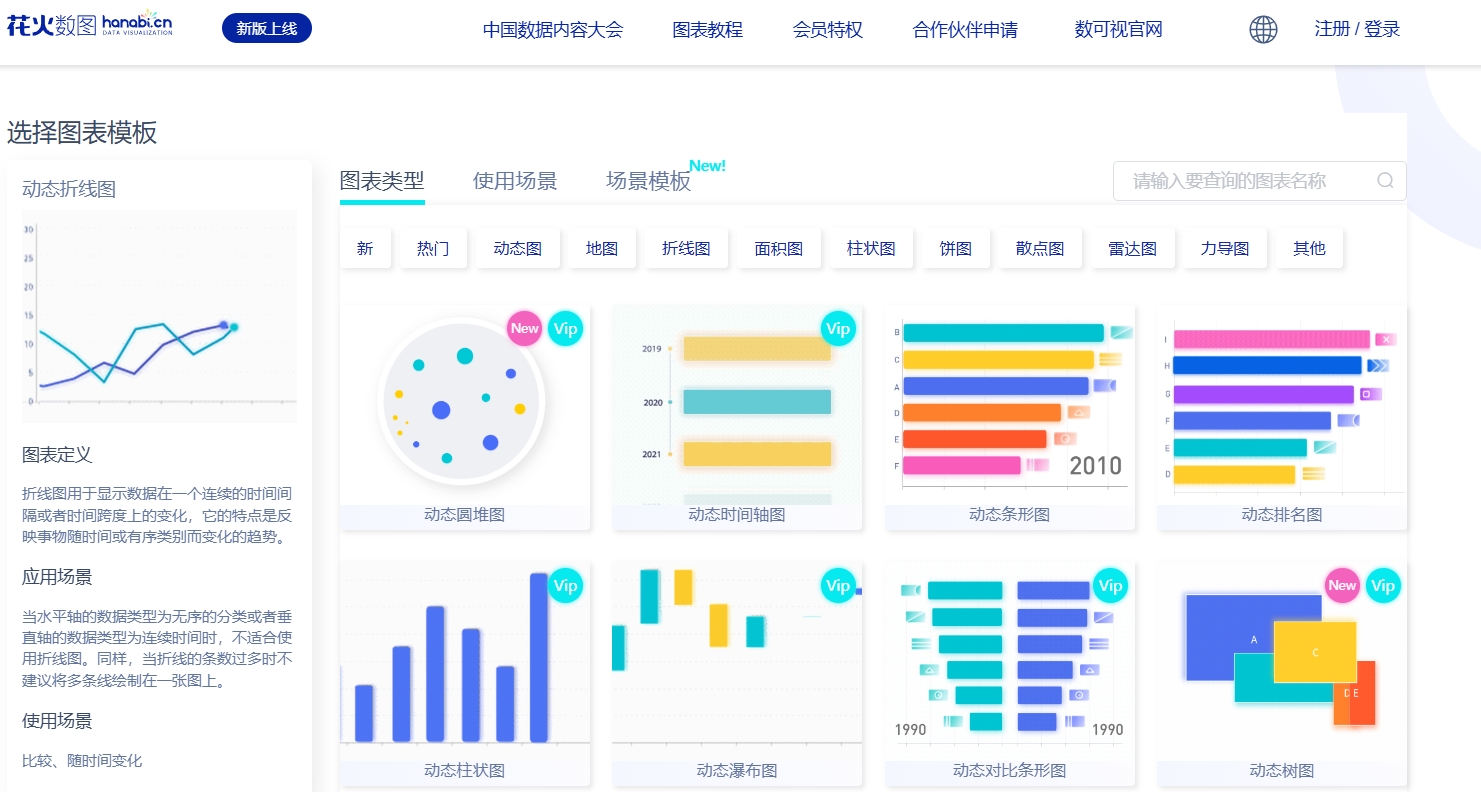
Task: Click 注册 / 登录 link
Action: click(x=1357, y=29)
